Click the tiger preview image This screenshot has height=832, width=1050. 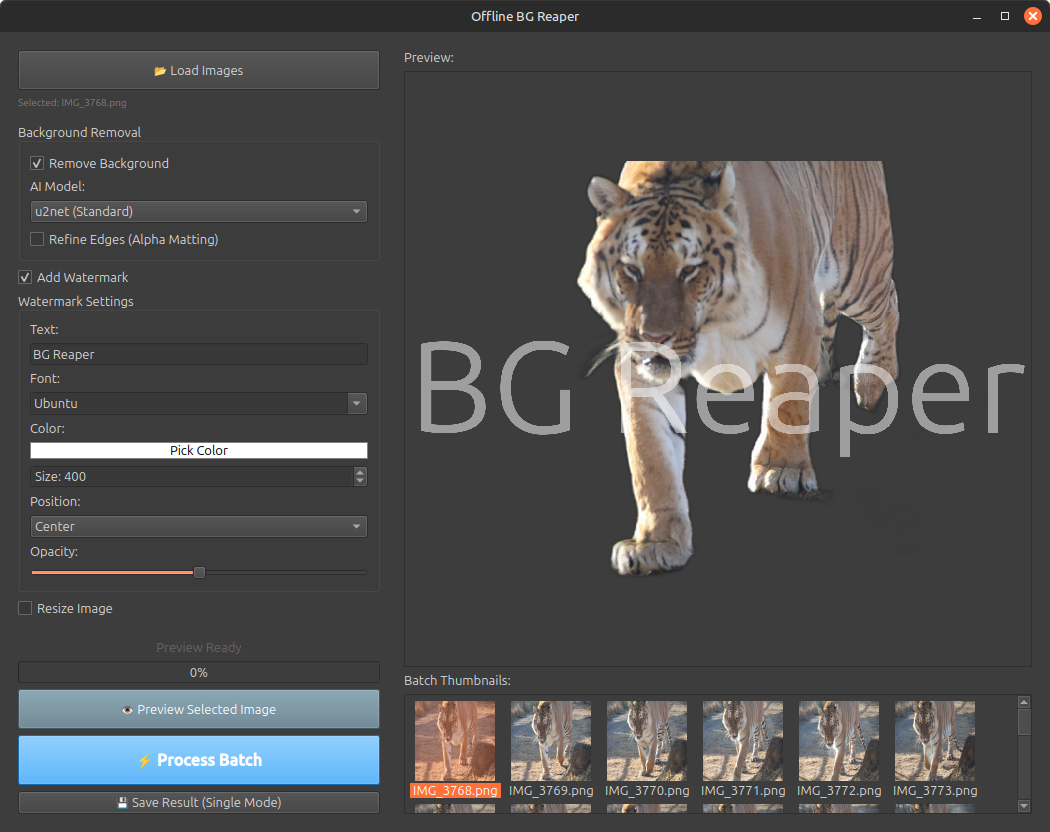click(718, 369)
